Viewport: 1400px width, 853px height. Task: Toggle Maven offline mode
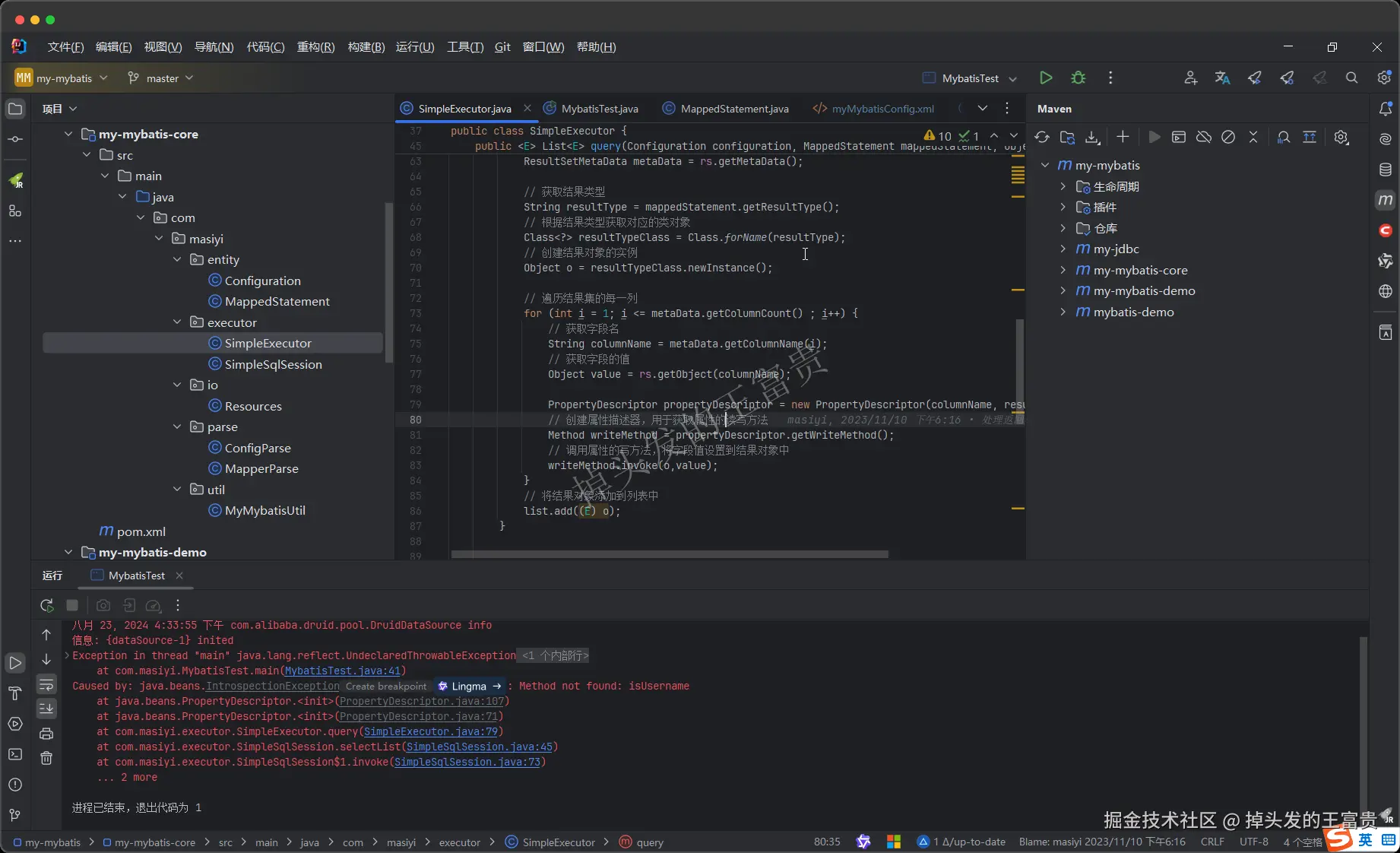pyautogui.click(x=1203, y=137)
